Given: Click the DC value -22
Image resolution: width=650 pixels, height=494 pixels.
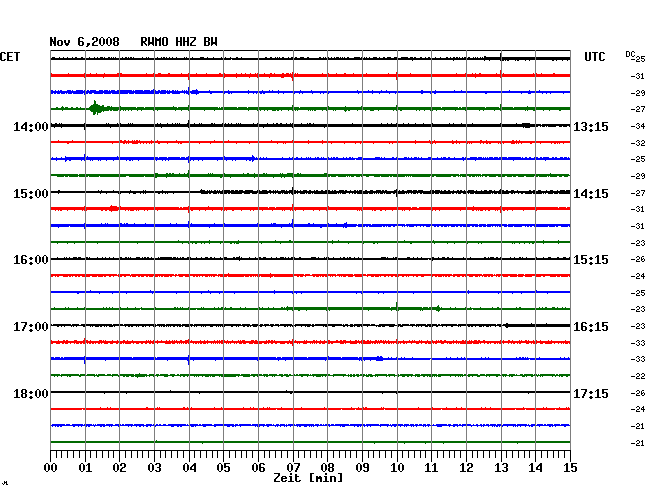Looking at the screenshot, I should pyautogui.click(x=638, y=376).
